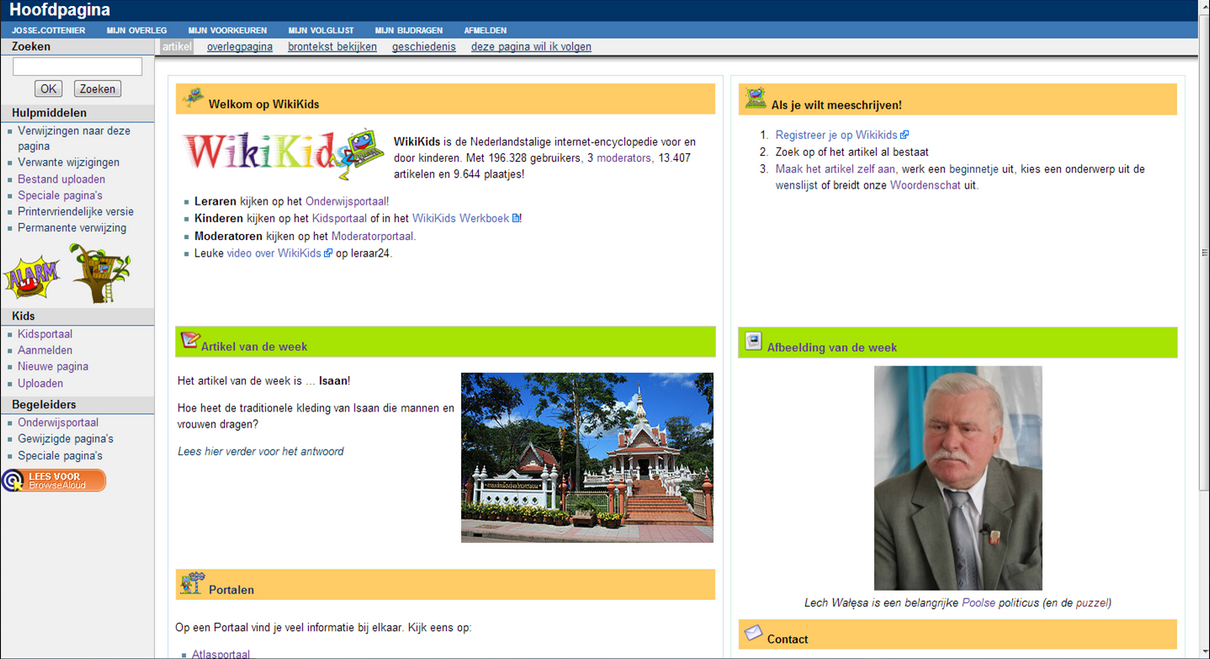Open Bestand uploaden link
The height and width of the screenshot is (659, 1210).
(61, 179)
